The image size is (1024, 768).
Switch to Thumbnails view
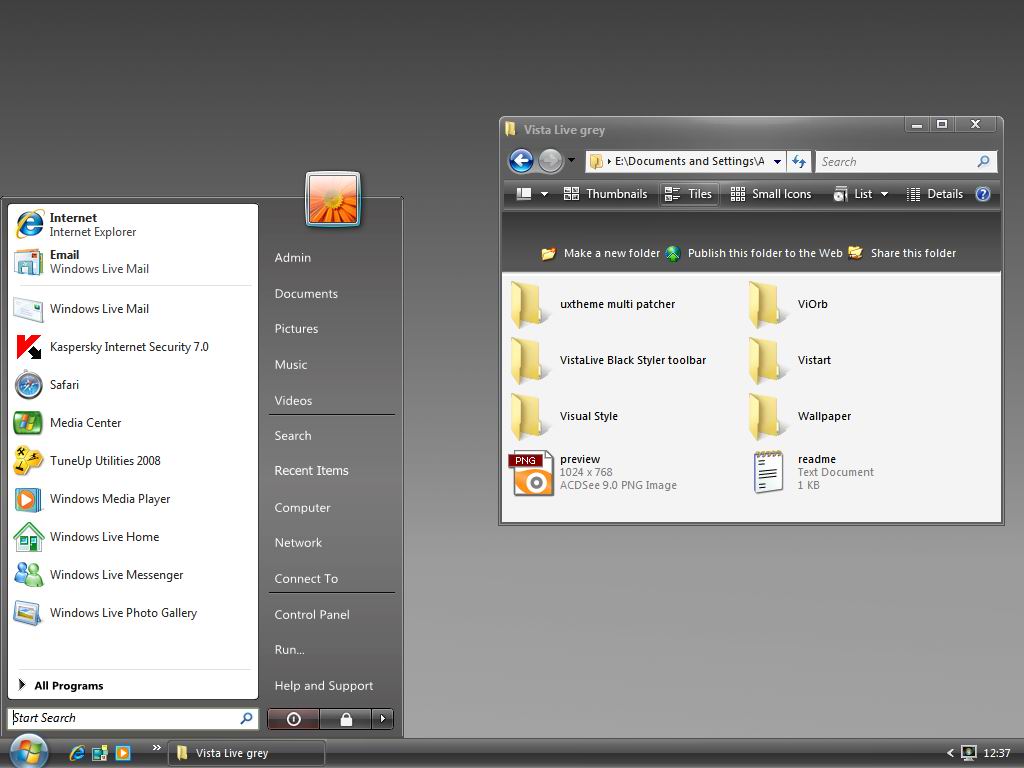click(605, 194)
